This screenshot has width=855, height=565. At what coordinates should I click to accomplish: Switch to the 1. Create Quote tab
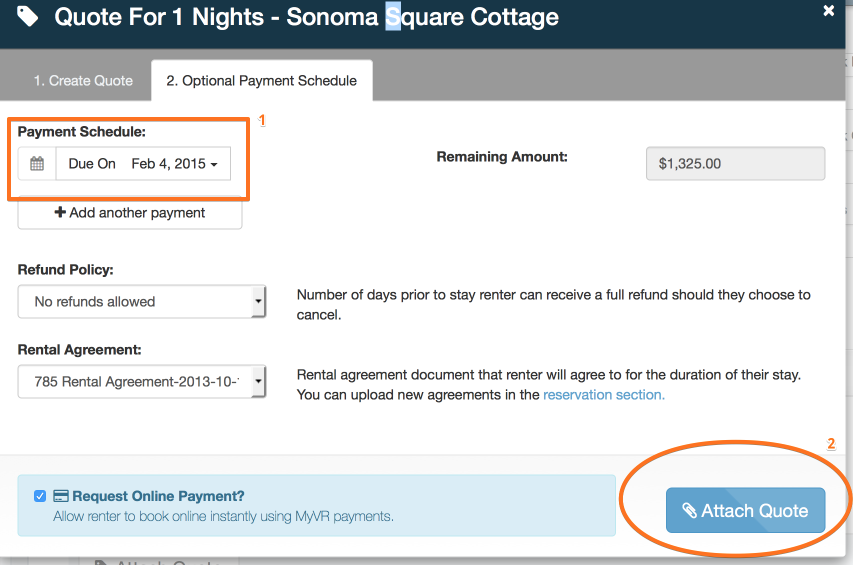click(x=83, y=81)
